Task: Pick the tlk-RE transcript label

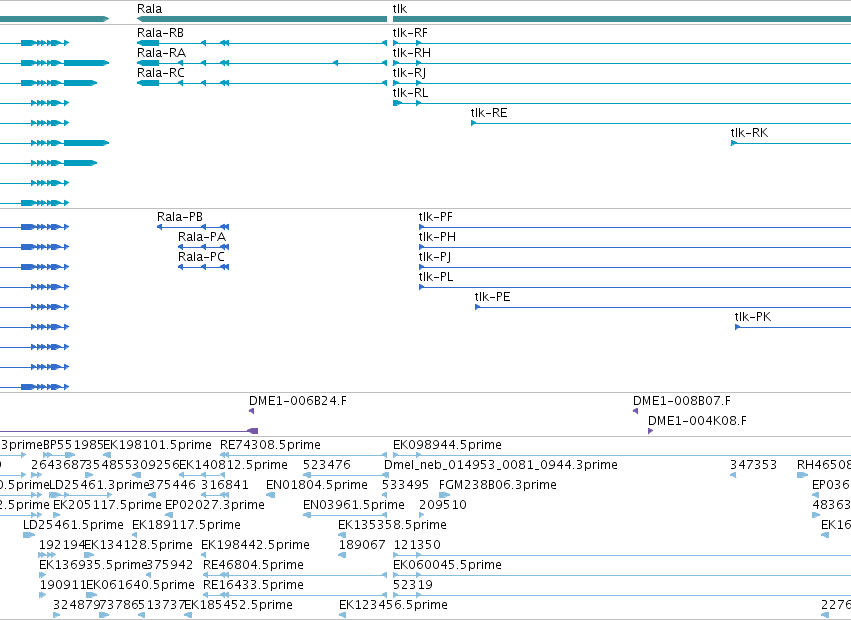Action: (489, 113)
